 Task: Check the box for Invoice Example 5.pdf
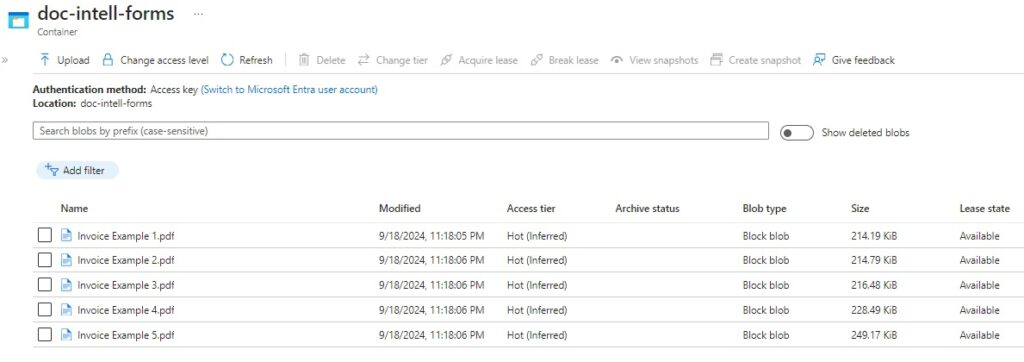44,335
